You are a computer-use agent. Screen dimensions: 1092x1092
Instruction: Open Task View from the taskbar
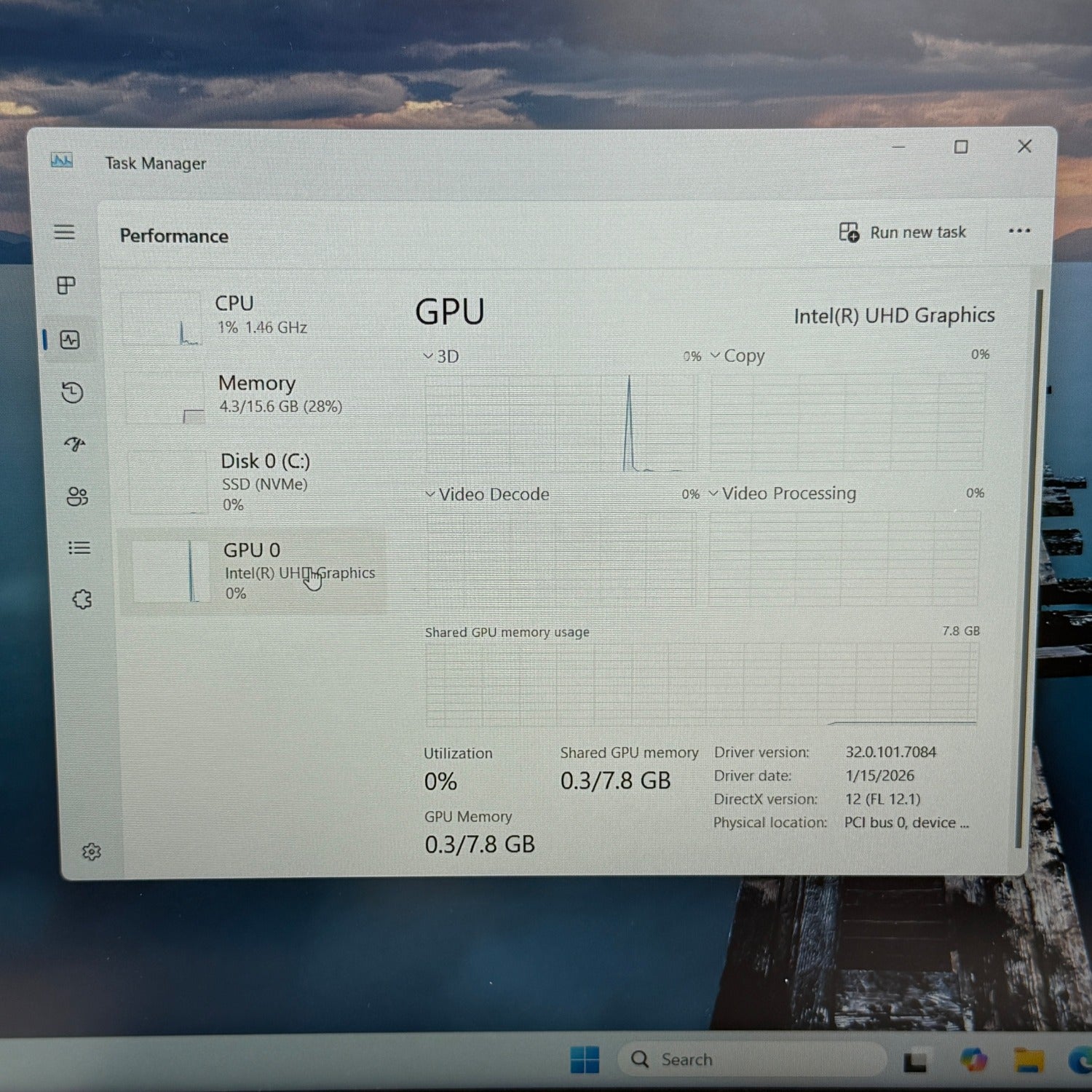[x=915, y=1061]
